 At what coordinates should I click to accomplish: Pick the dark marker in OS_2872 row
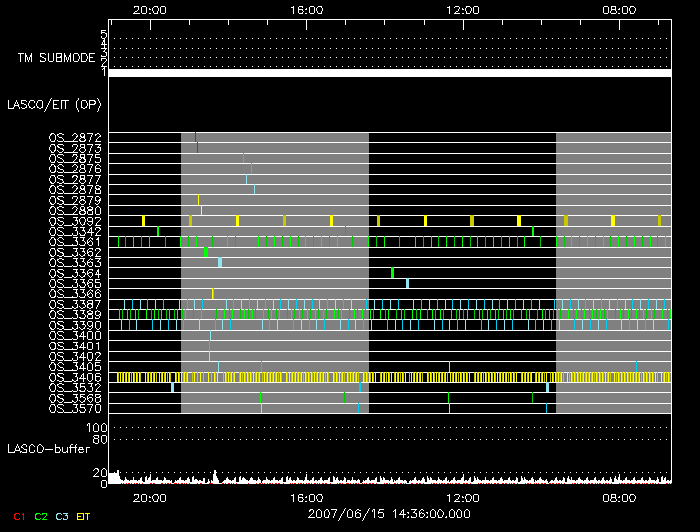click(x=196, y=137)
